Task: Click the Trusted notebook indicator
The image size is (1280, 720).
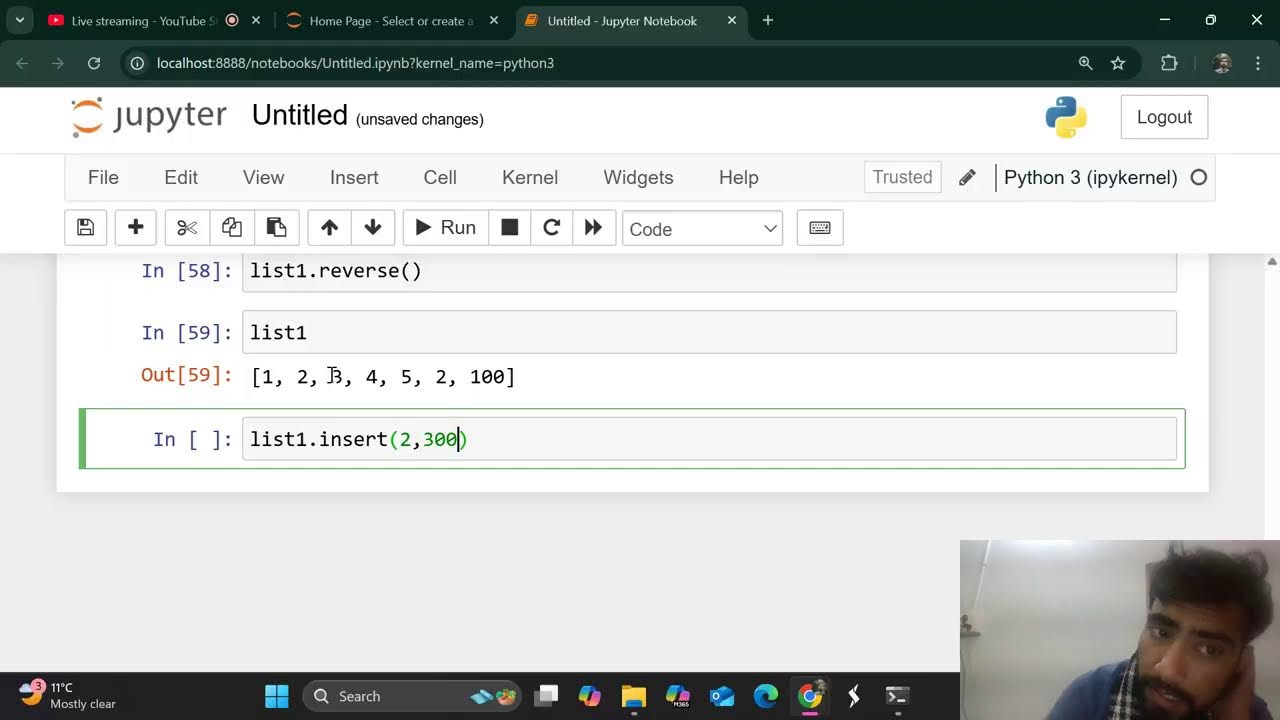Action: click(x=902, y=177)
